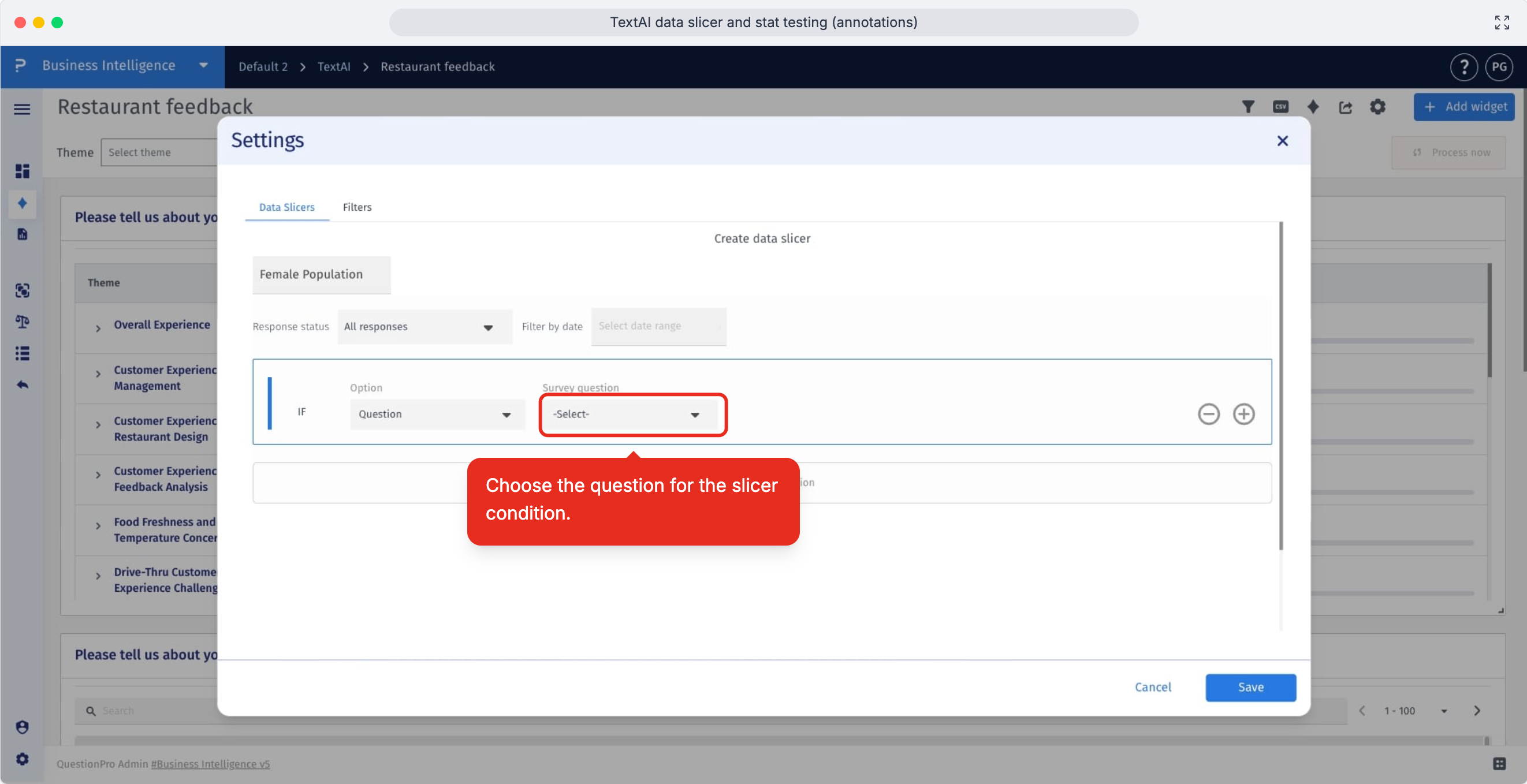
Task: Click the face-scan icon in sidebar
Action: 22,290
